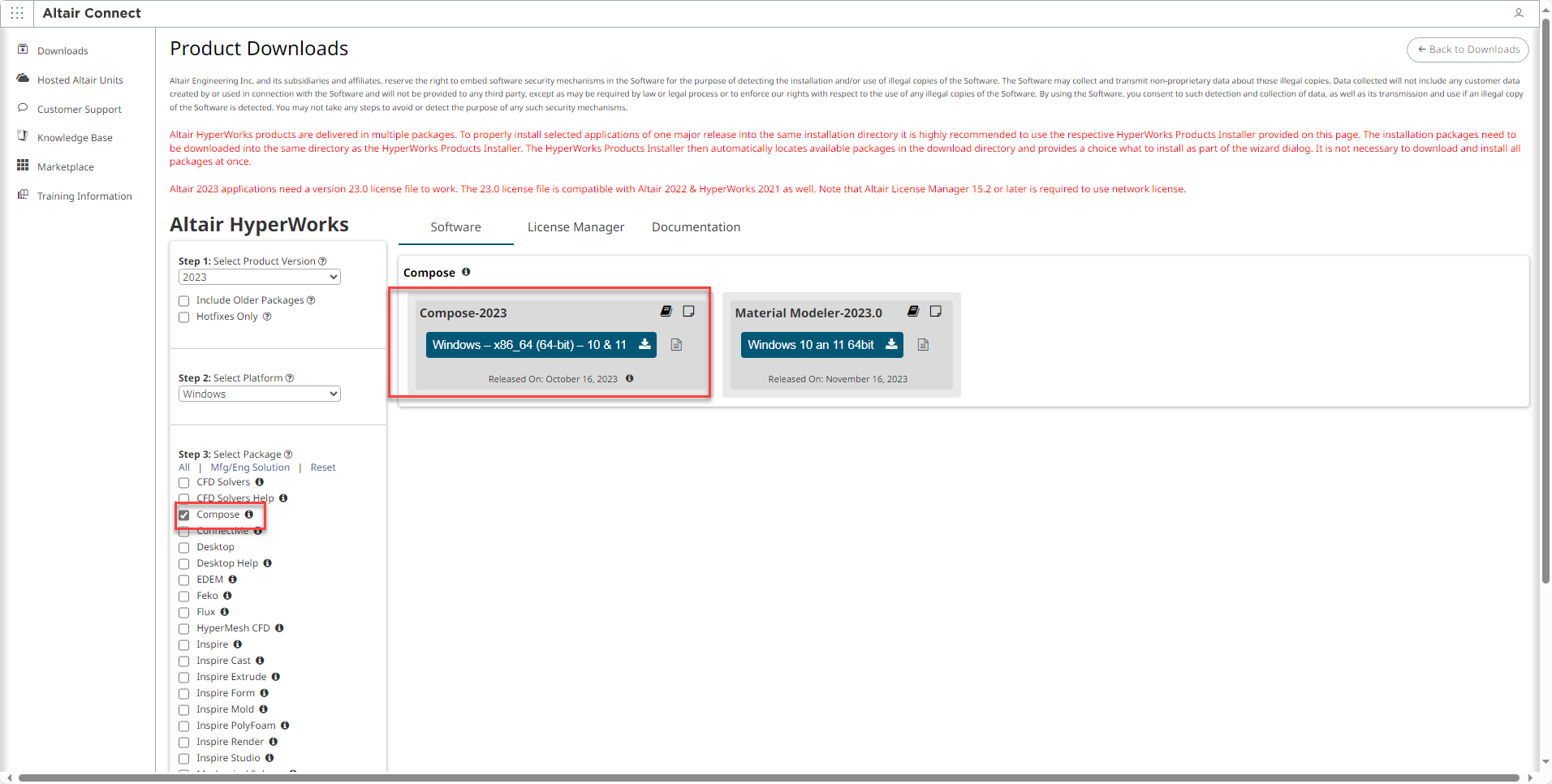The height and width of the screenshot is (784, 1552).
Task: Open the Downloads section in the sidebar
Action: click(x=61, y=50)
